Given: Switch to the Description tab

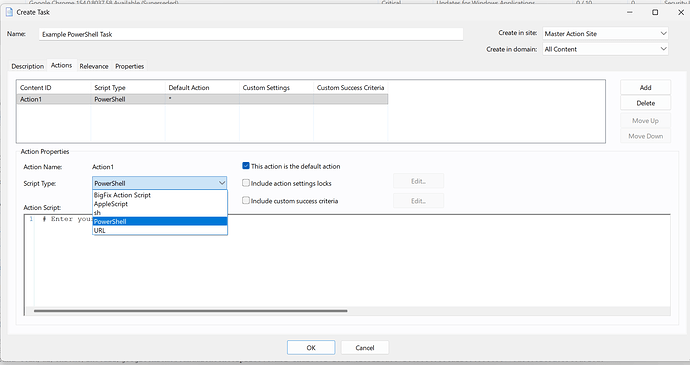Looking at the screenshot, I should [28, 66].
